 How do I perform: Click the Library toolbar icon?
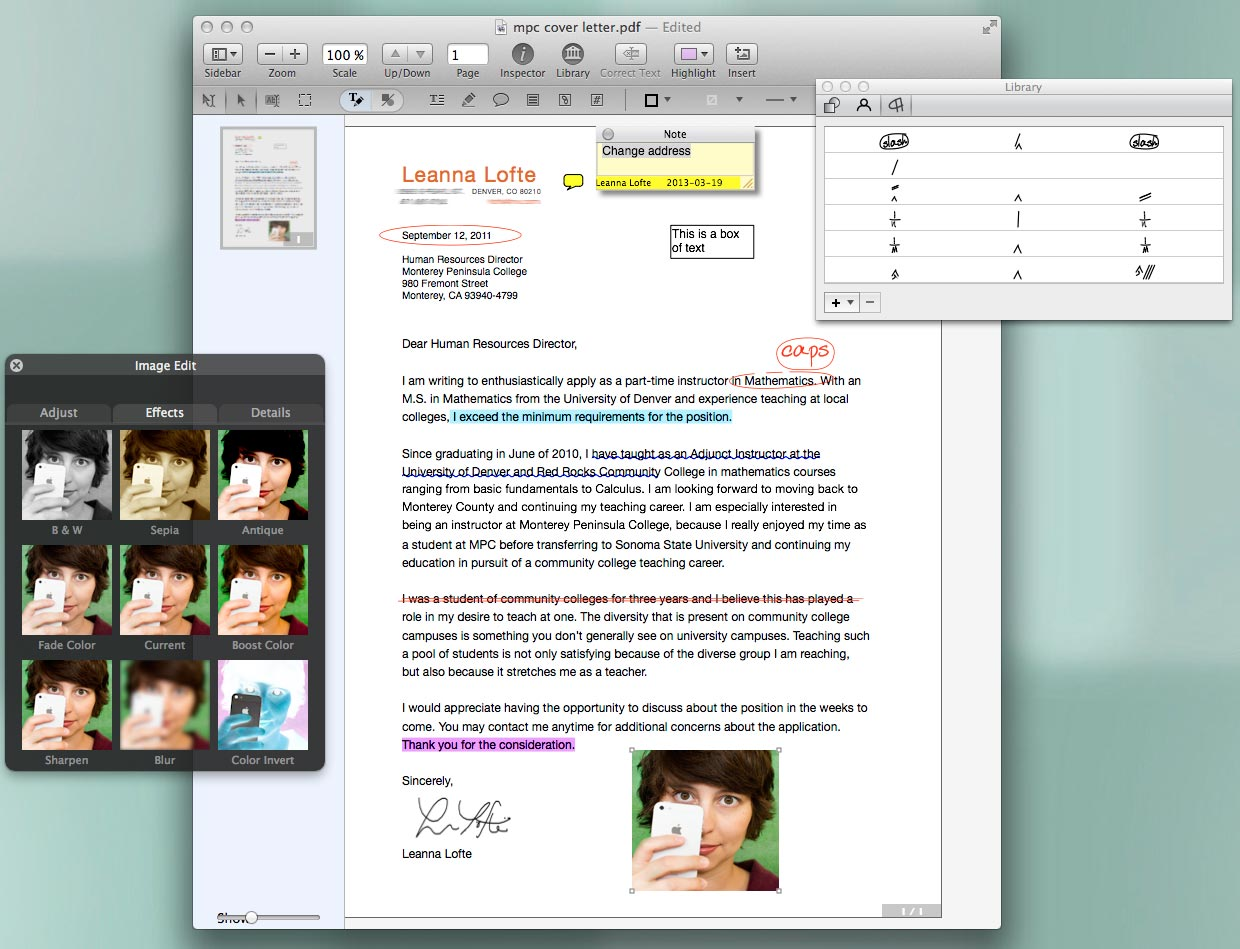(573, 54)
